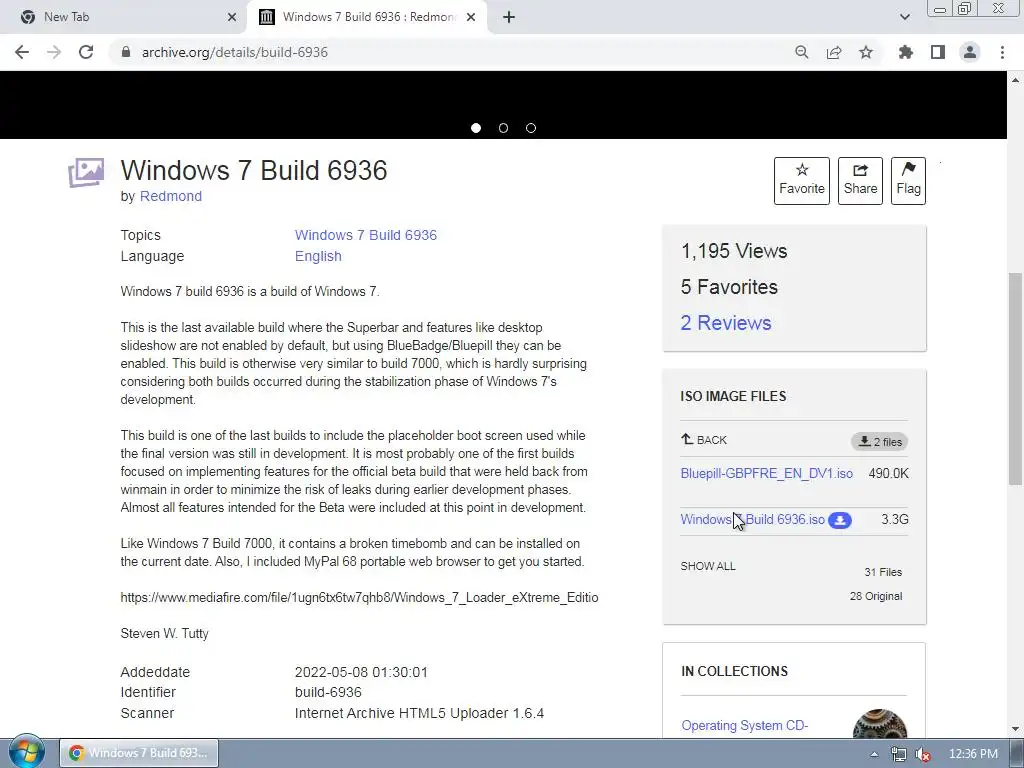Click the 12:36 PM taskbar clock
This screenshot has width=1024, height=768.
point(973,754)
